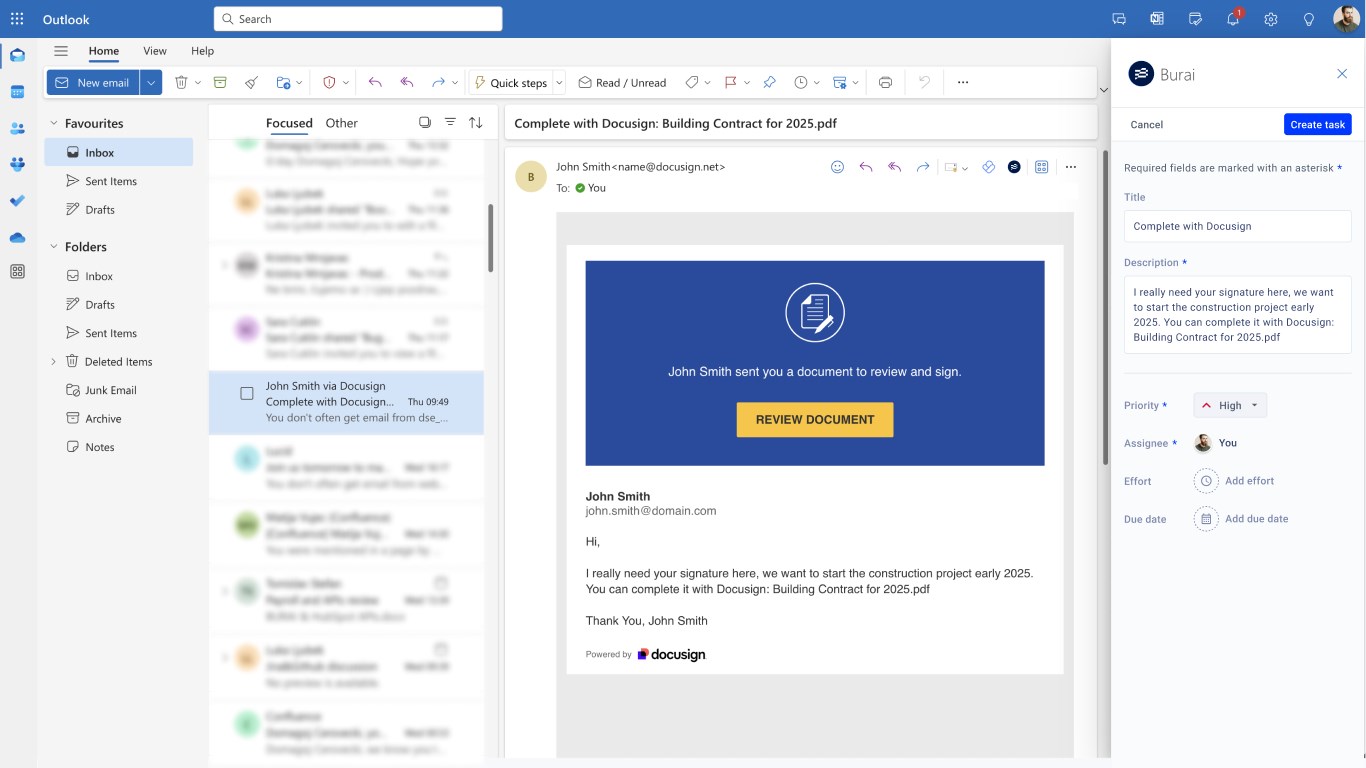Collapse the Favourites folder group
This screenshot has width=1366, height=768.
tap(54, 123)
